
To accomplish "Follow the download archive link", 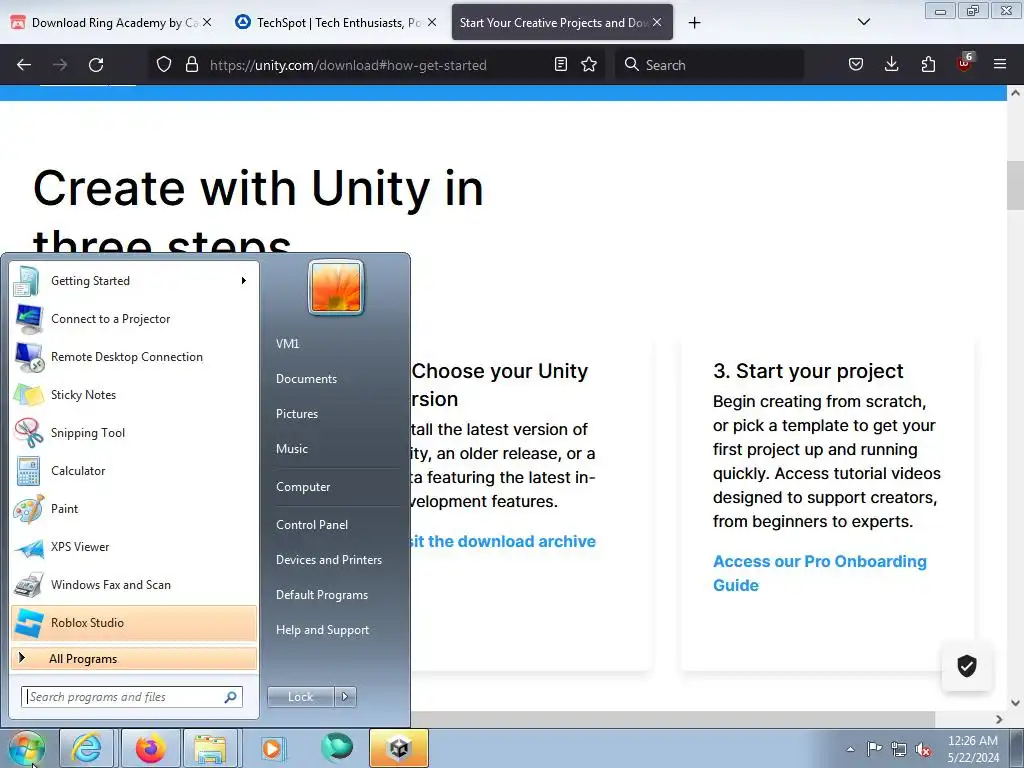I will point(503,541).
